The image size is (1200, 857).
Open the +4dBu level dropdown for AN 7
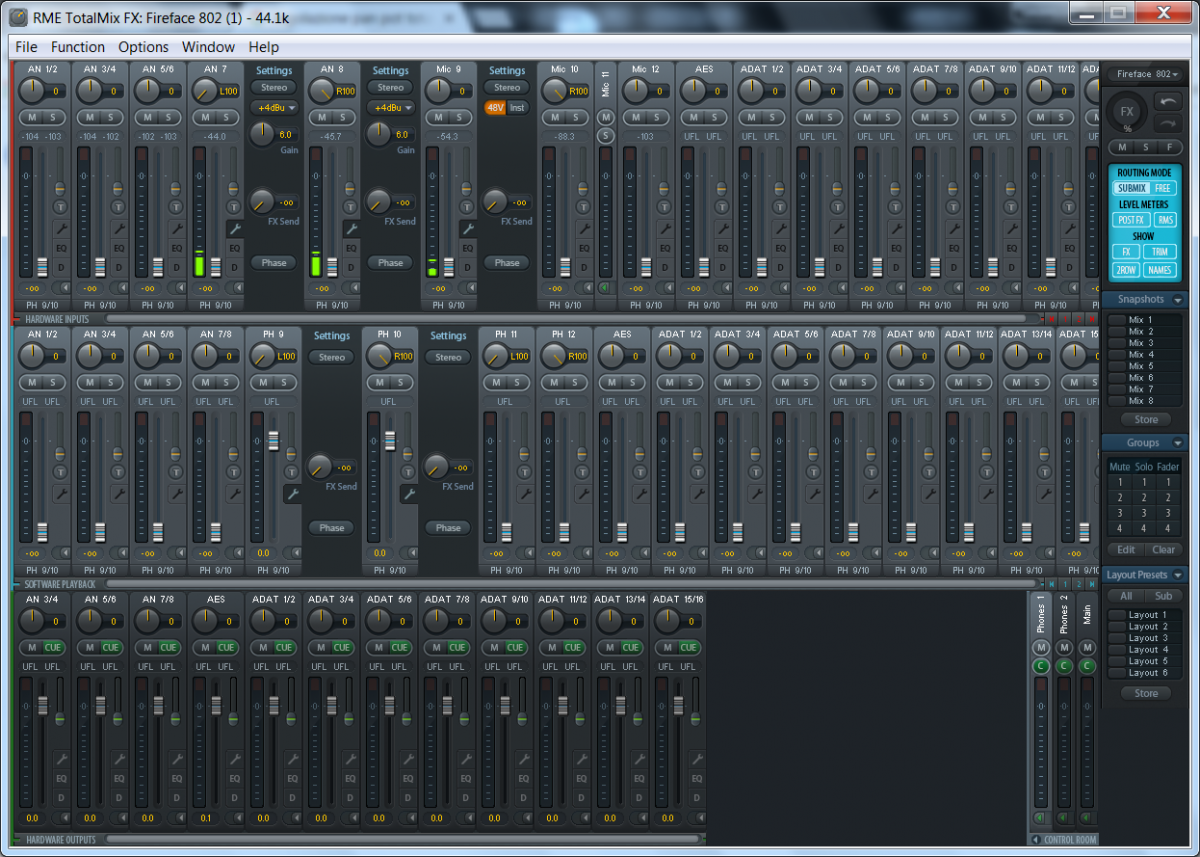(274, 107)
